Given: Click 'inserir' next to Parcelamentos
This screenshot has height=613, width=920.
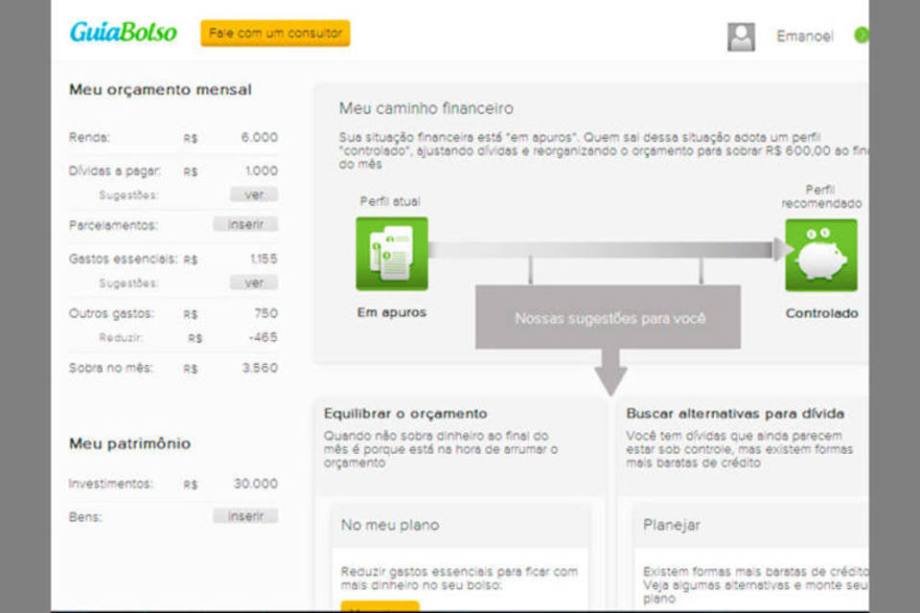Looking at the screenshot, I should pos(245,225).
